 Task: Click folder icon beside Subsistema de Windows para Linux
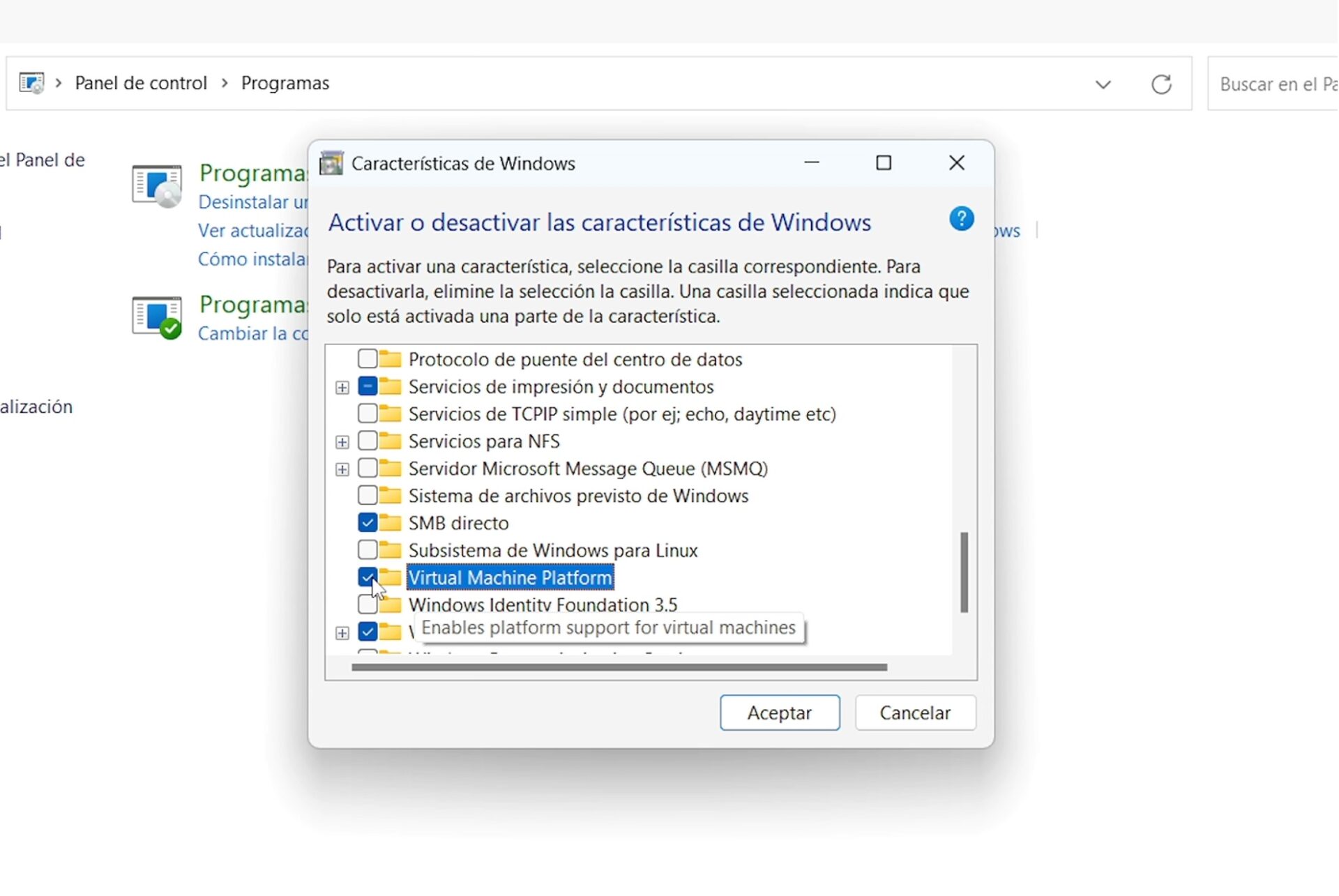[x=391, y=550]
